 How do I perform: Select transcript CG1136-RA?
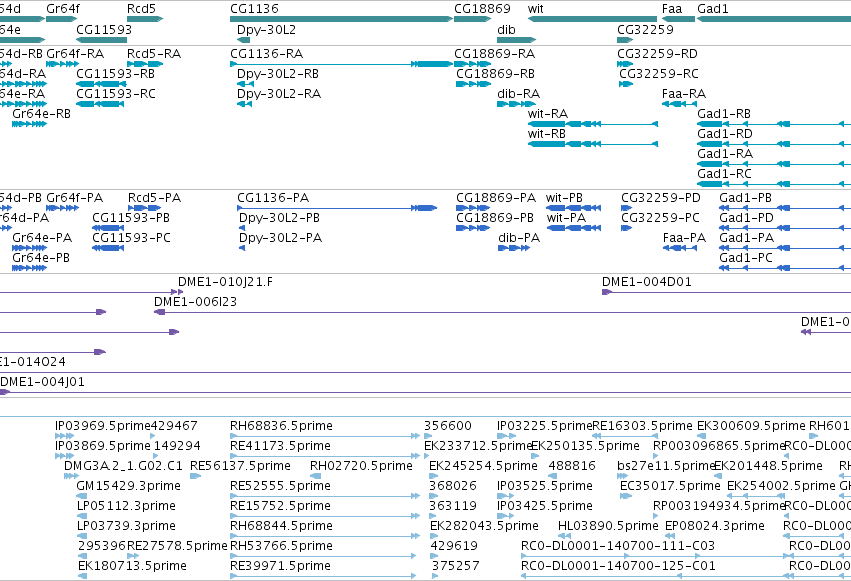pos(341,64)
